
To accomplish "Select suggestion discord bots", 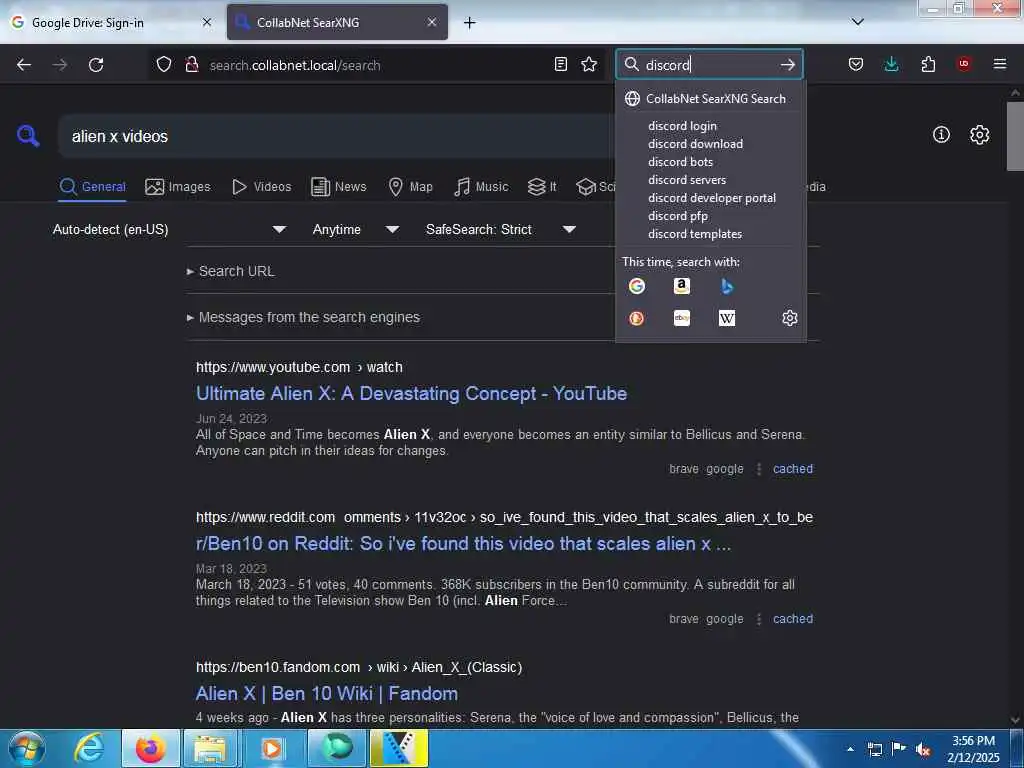I will coord(680,161).
